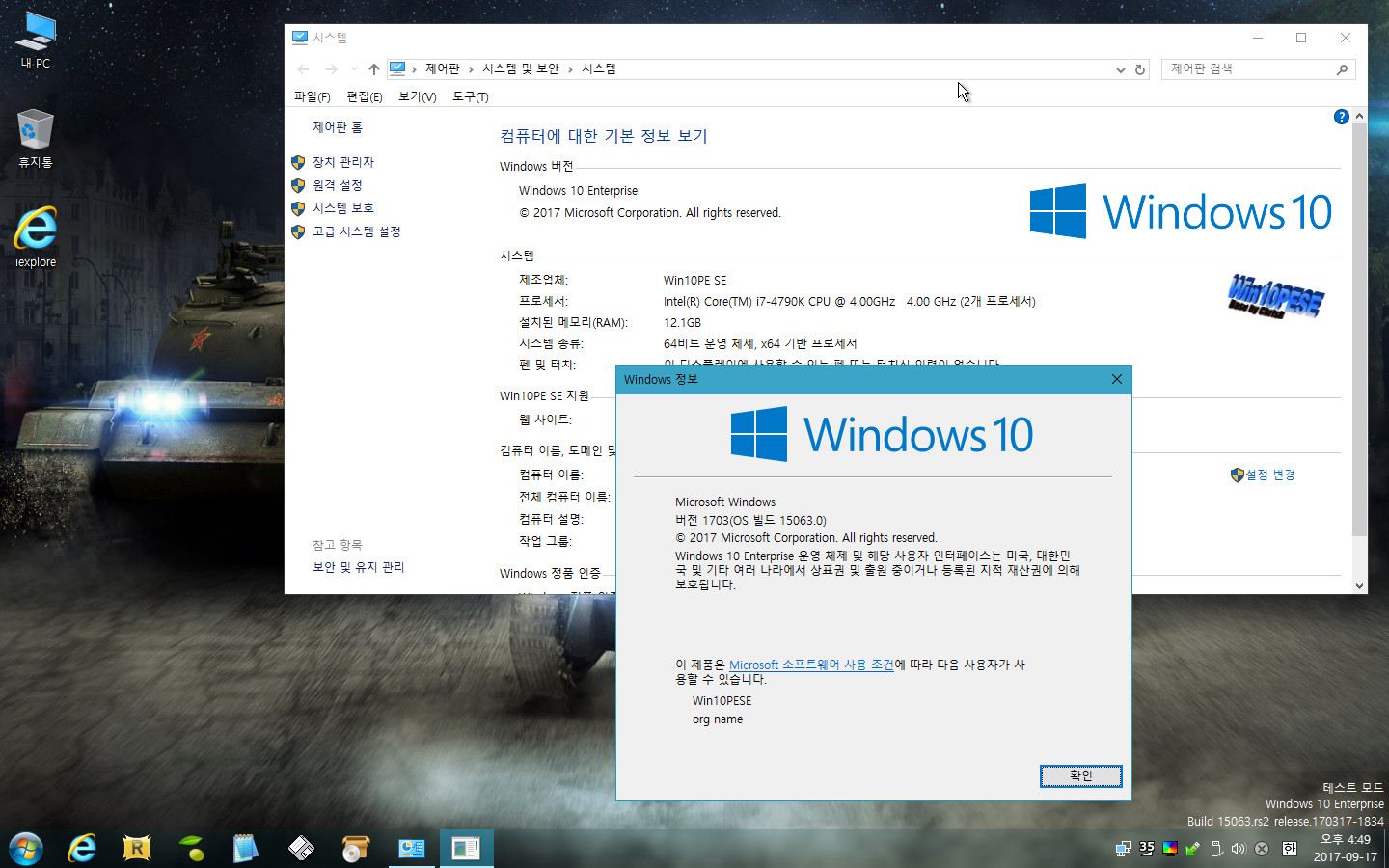Launch Internet Explorer from the taskbar

(82, 849)
